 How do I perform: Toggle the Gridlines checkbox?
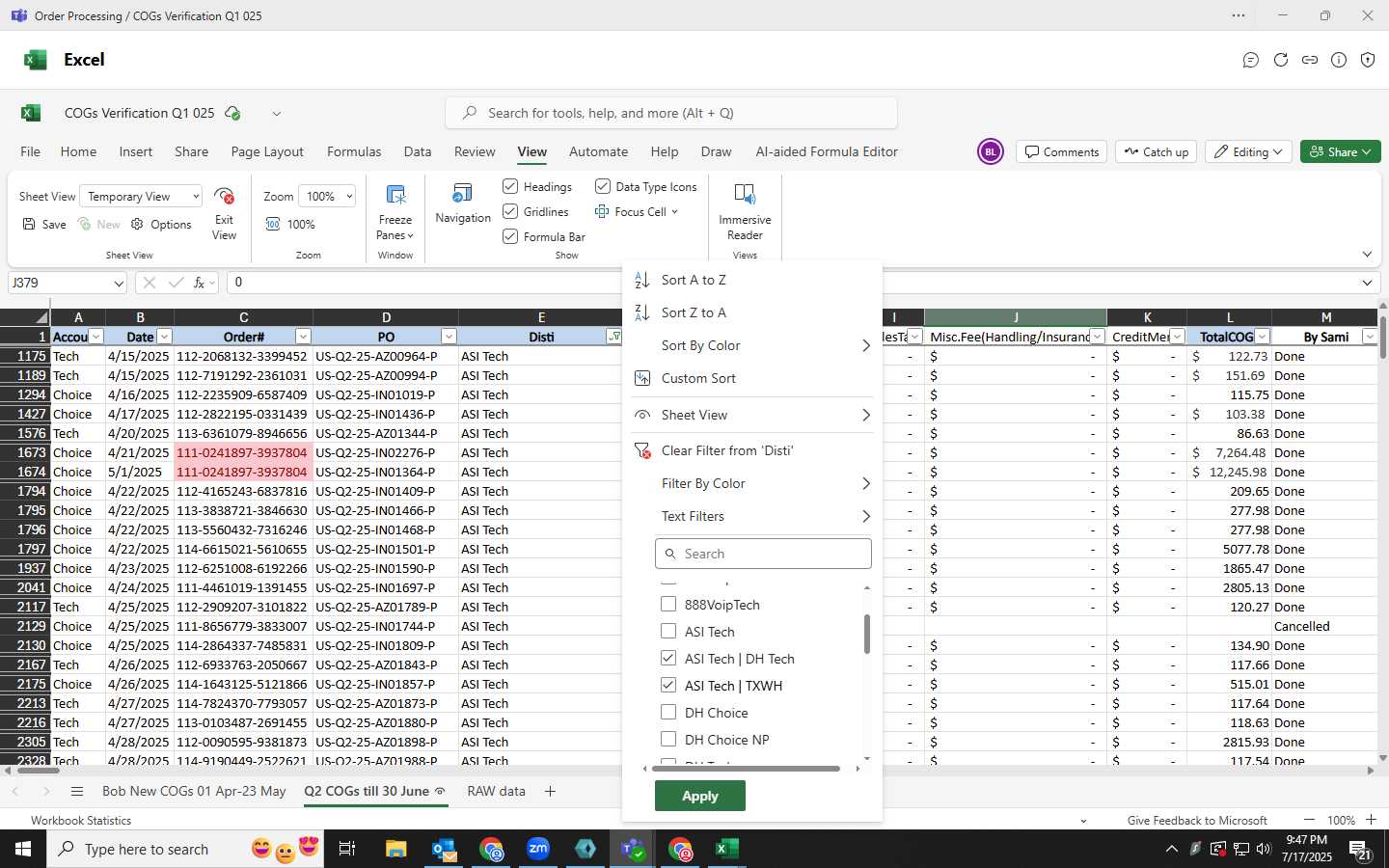[510, 211]
